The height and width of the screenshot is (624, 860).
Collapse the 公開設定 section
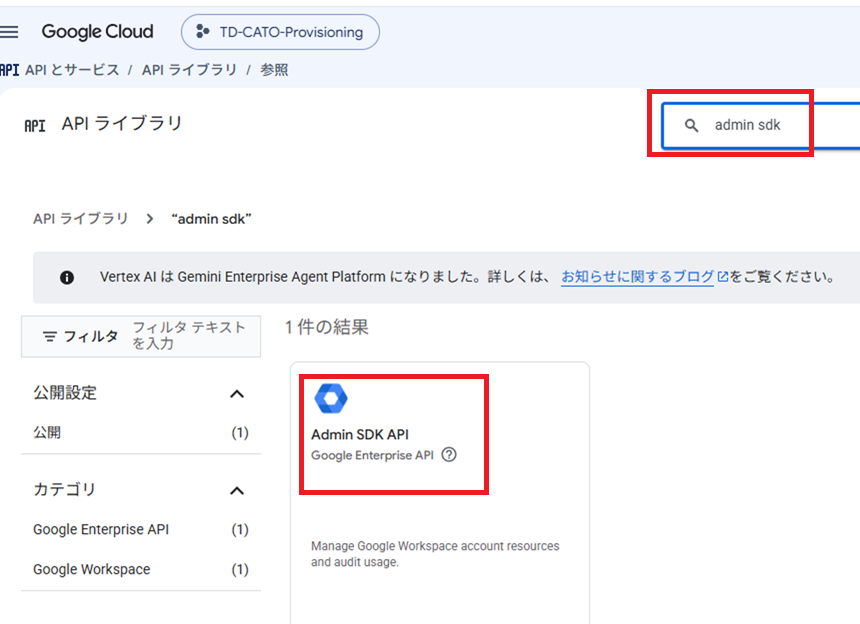pyautogui.click(x=237, y=394)
